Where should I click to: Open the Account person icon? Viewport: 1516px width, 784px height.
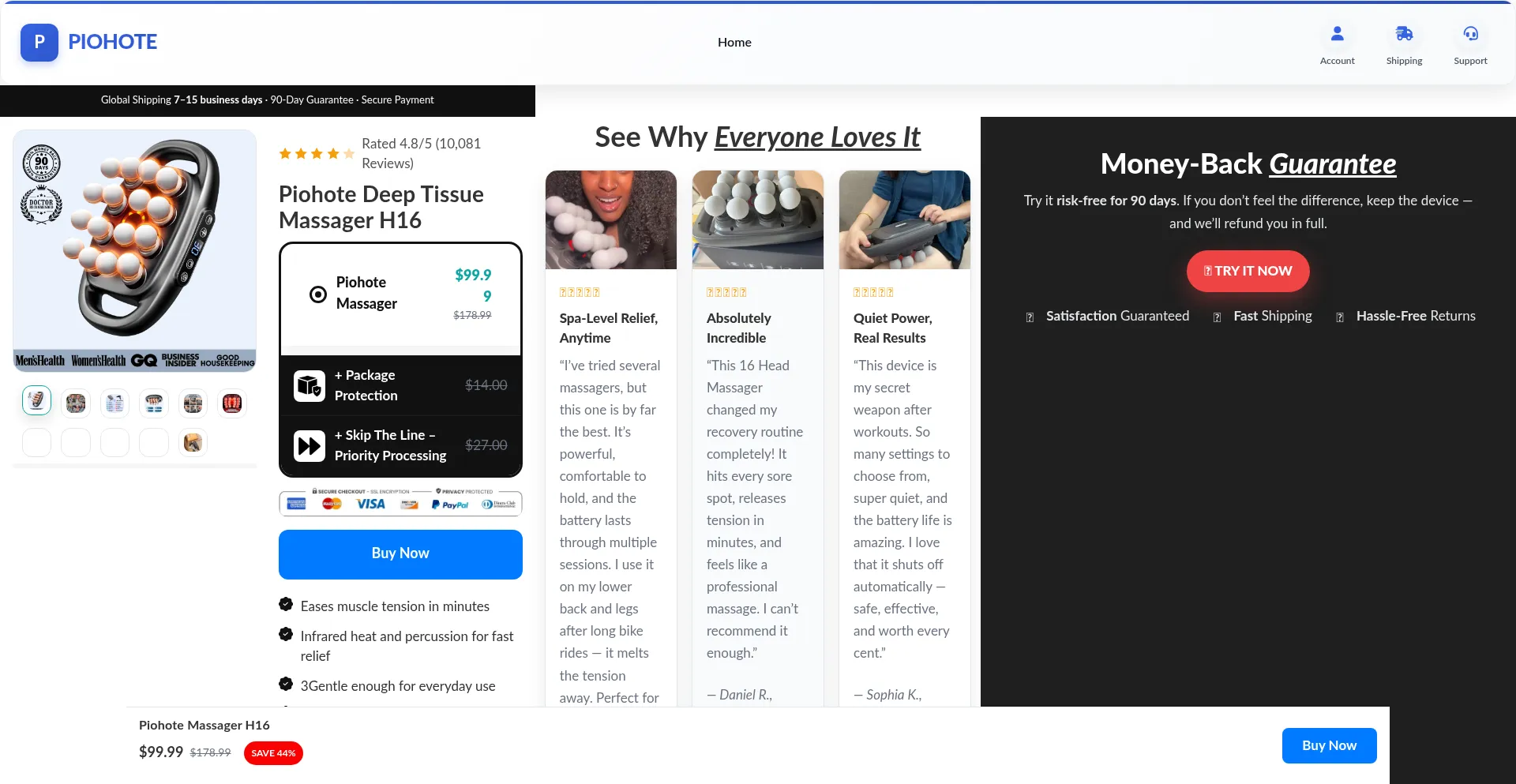[1337, 34]
